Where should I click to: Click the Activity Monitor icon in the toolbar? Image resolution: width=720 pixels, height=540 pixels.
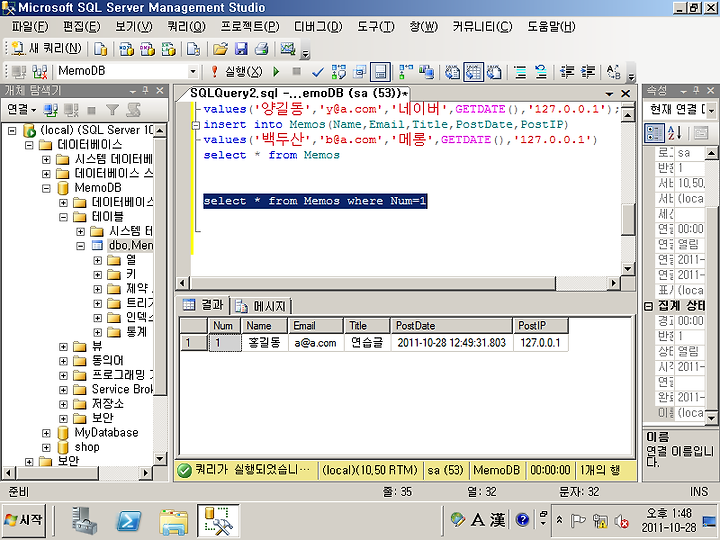[x=288, y=49]
